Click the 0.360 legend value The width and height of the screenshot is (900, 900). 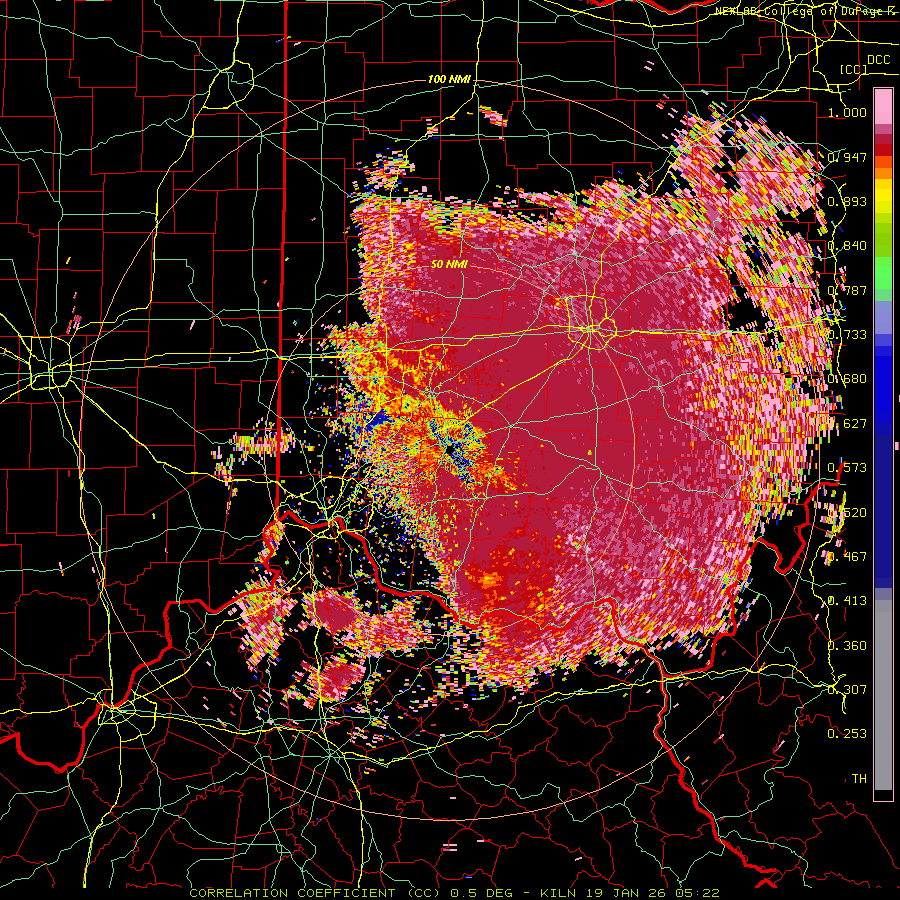(847, 646)
